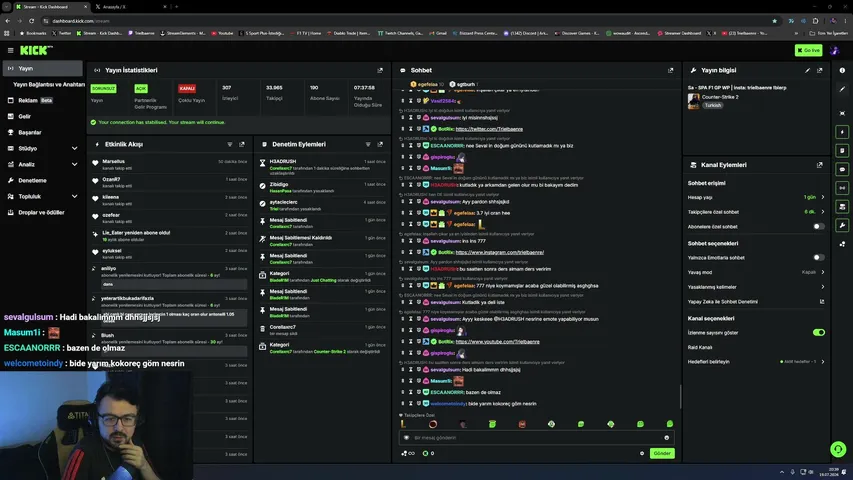Click the Counter-Strike 2 category thumbnail

pyautogui.click(x=694, y=101)
